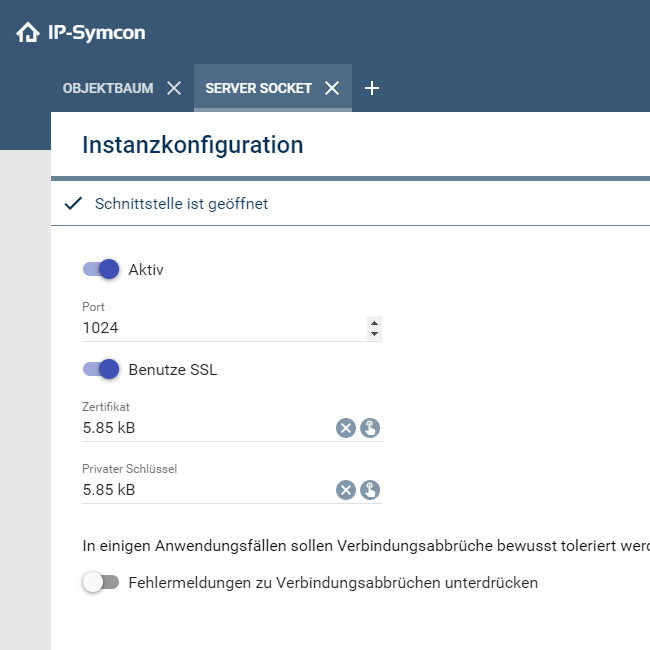Upload a file for Privater Schlüssel
Viewport: 650px width, 650px height.
[370, 490]
